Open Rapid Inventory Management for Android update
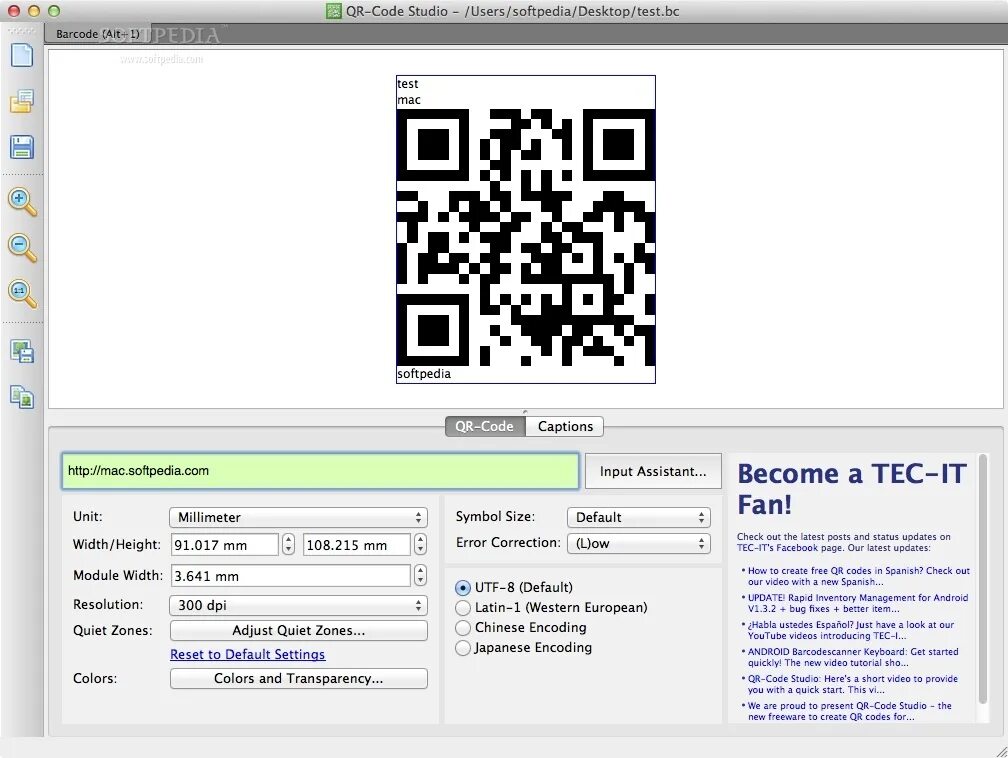 click(858, 603)
